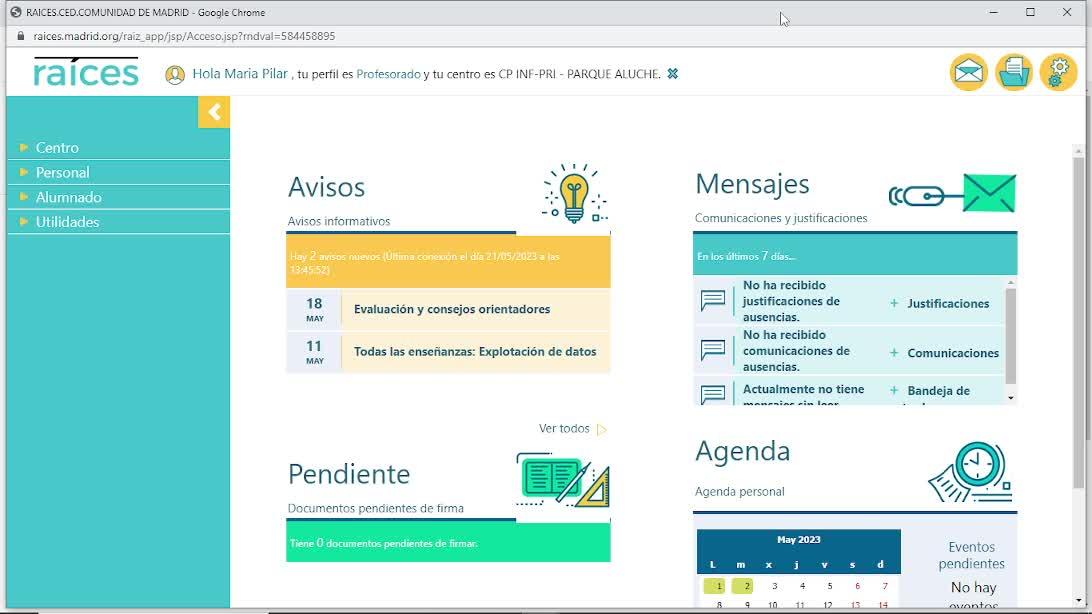This screenshot has width=1092, height=614.
Task: Click the green pending documents banner
Action: (x=448, y=542)
